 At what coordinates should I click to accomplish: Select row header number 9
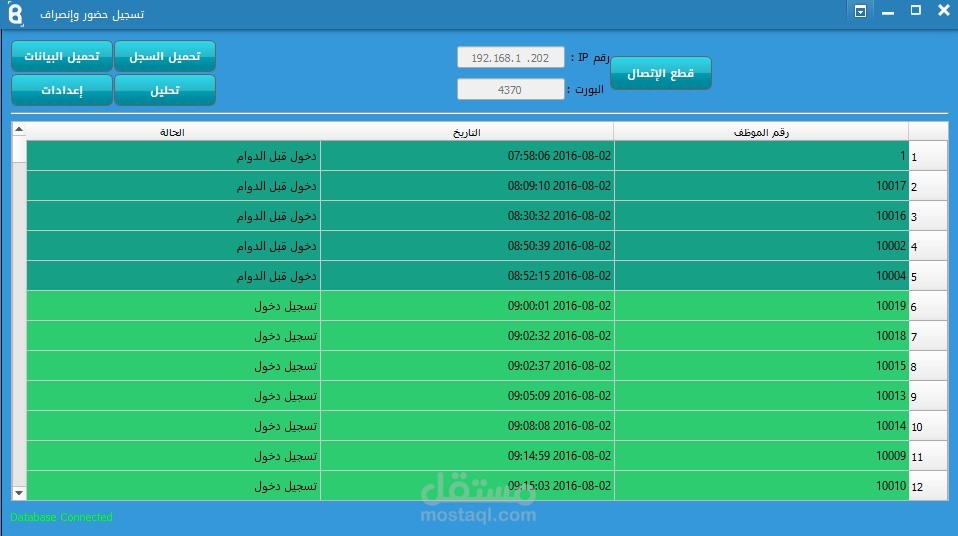click(928, 395)
